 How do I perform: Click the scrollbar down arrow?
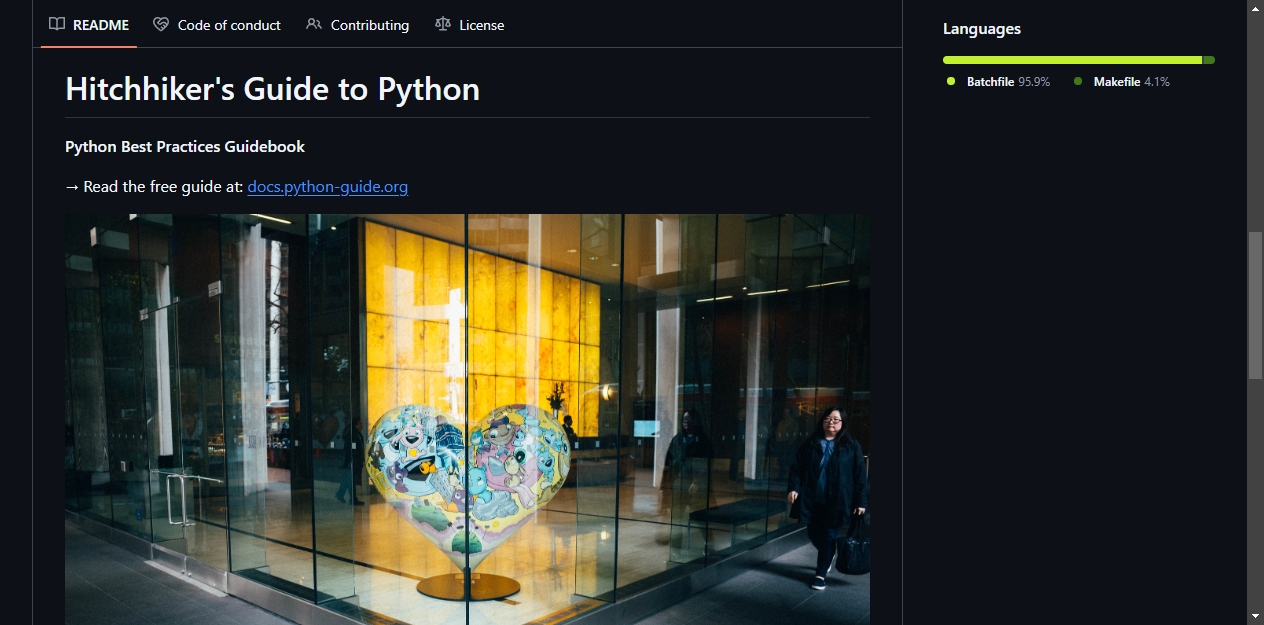coord(1255,616)
